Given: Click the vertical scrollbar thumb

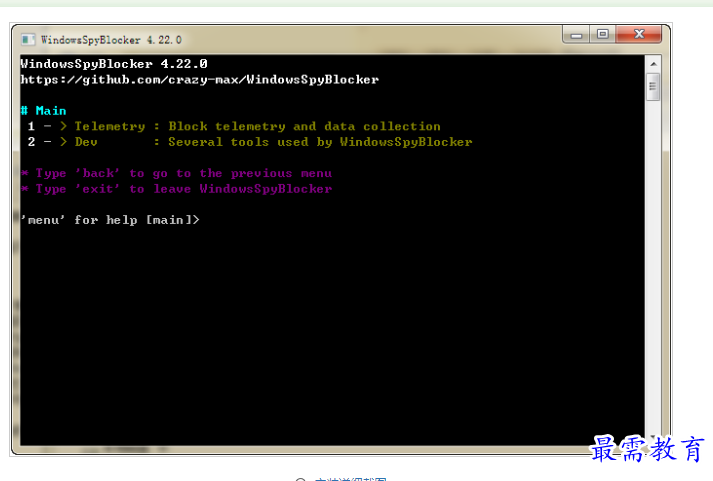Looking at the screenshot, I should click(653, 86).
